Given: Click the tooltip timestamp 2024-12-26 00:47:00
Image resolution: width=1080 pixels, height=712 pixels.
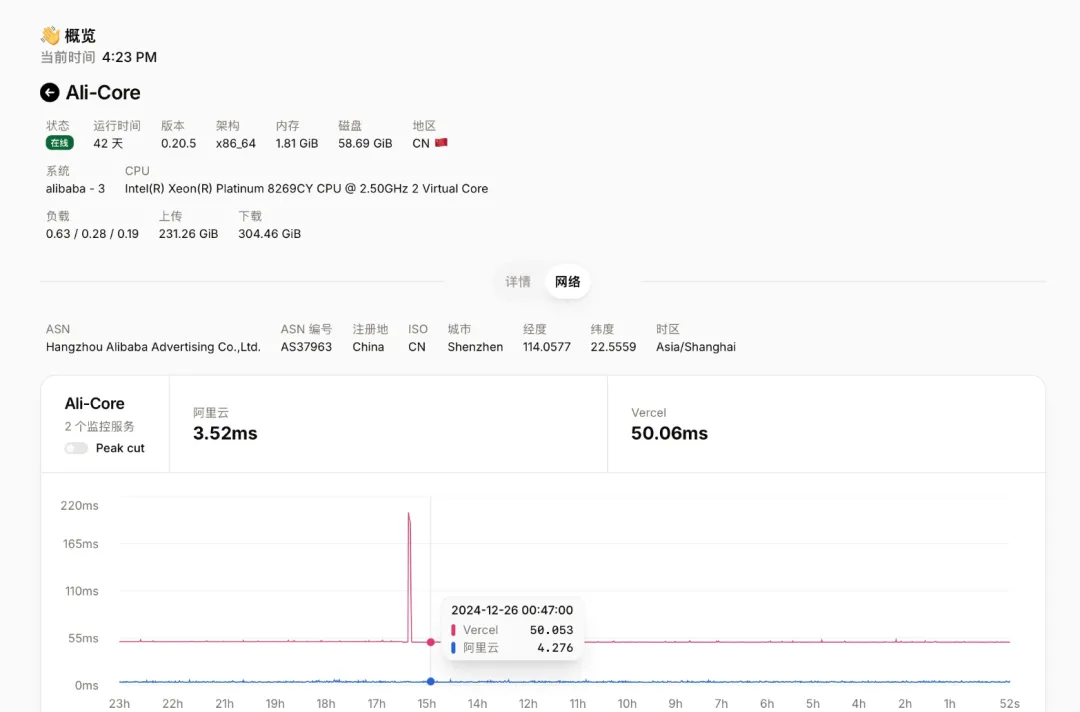Looking at the screenshot, I should pyautogui.click(x=512, y=610).
